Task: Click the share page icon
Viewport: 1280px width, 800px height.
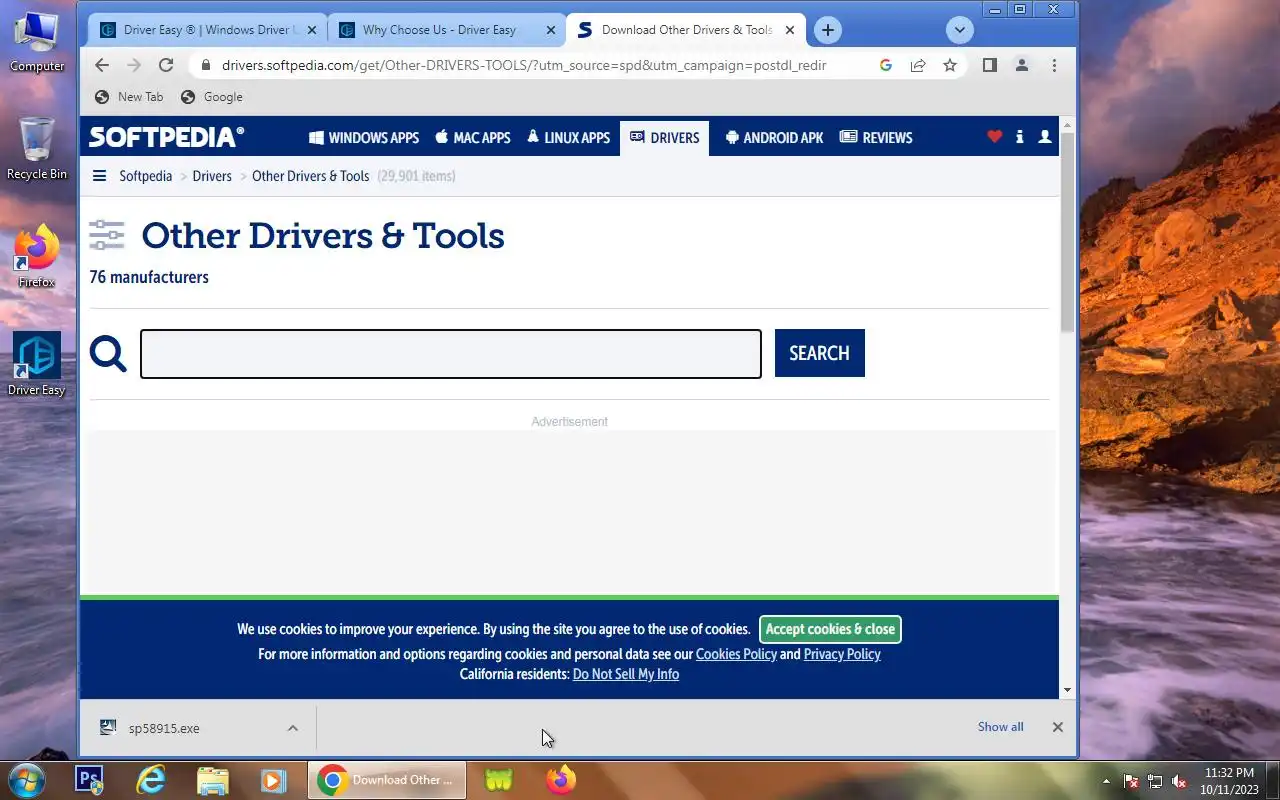Action: click(917, 65)
